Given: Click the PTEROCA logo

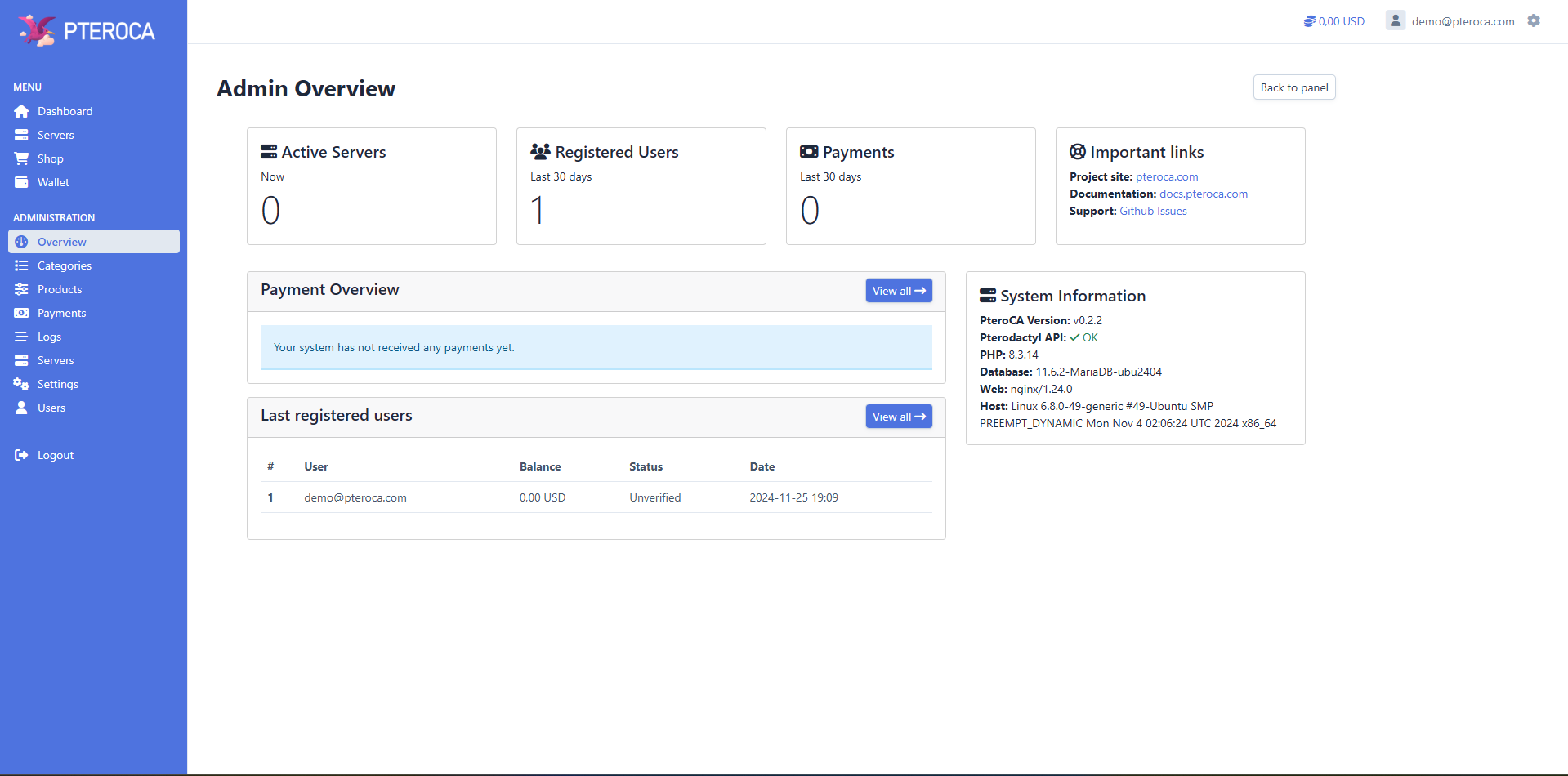Looking at the screenshot, I should point(87,31).
